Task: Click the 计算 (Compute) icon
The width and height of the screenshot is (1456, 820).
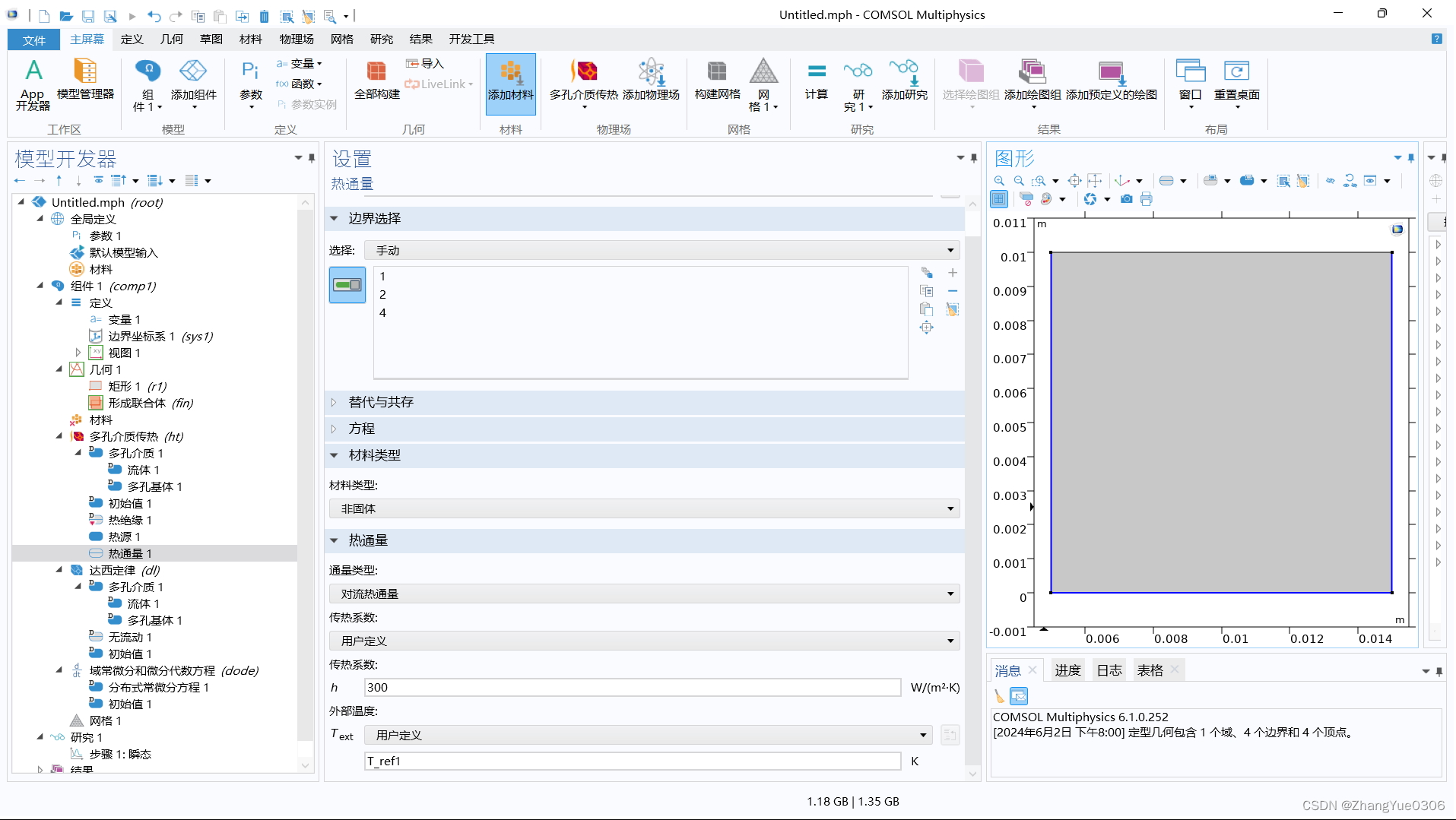Action: [817, 79]
